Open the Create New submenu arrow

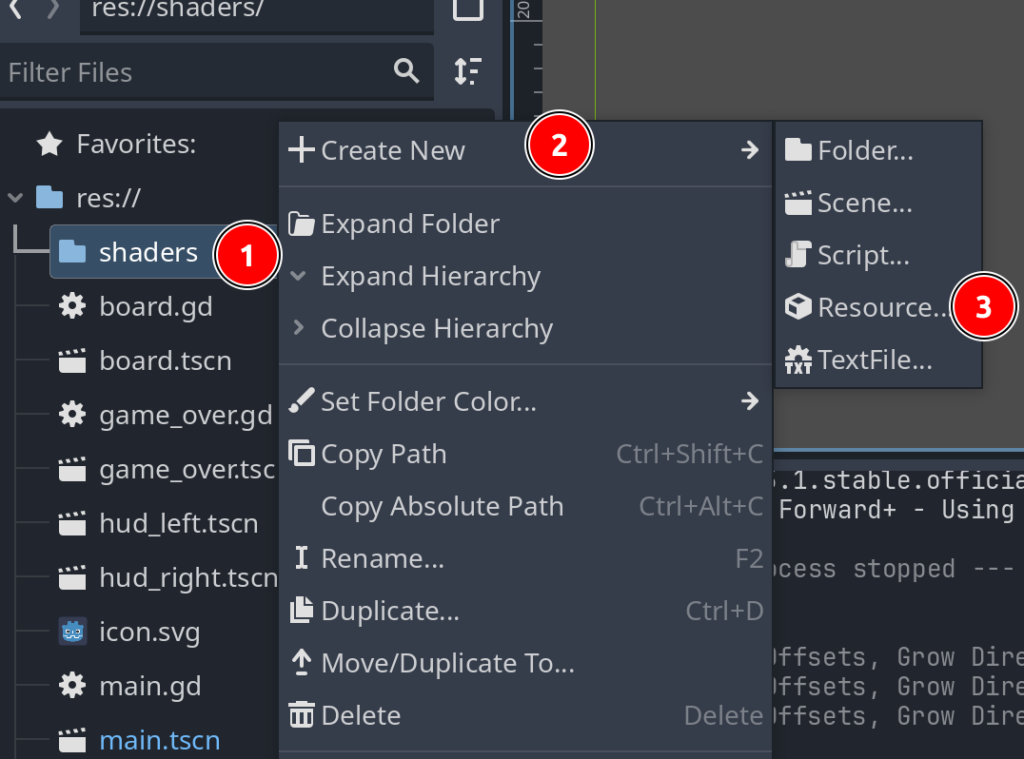tap(750, 151)
